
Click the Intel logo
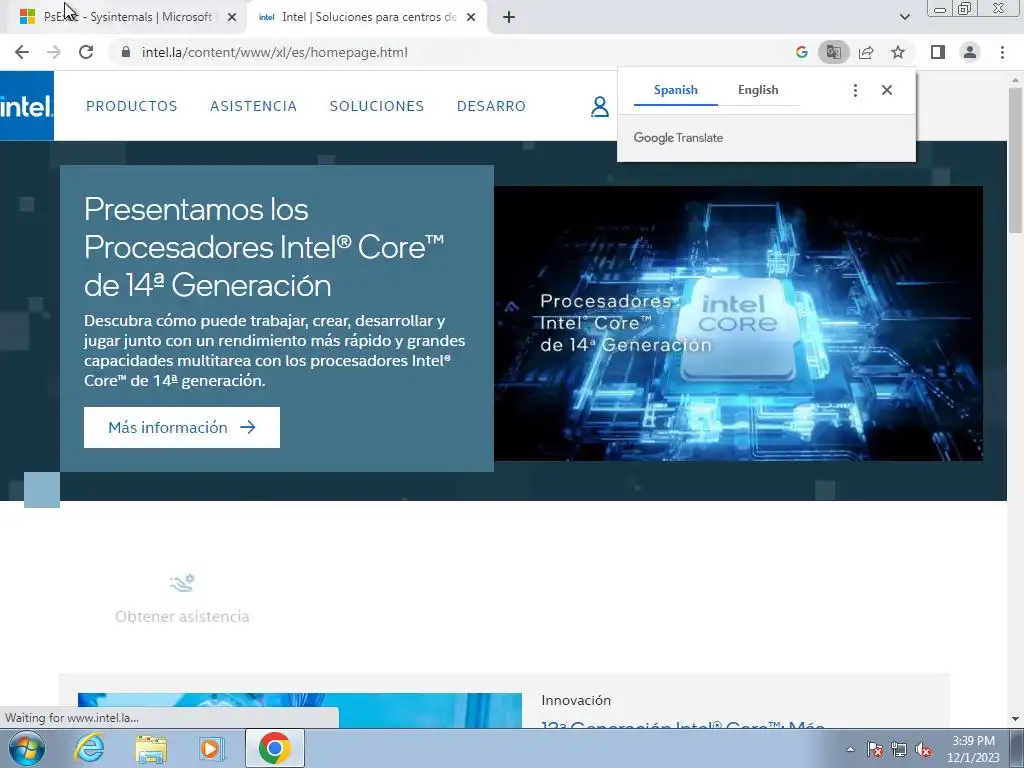pyautogui.click(x=27, y=106)
